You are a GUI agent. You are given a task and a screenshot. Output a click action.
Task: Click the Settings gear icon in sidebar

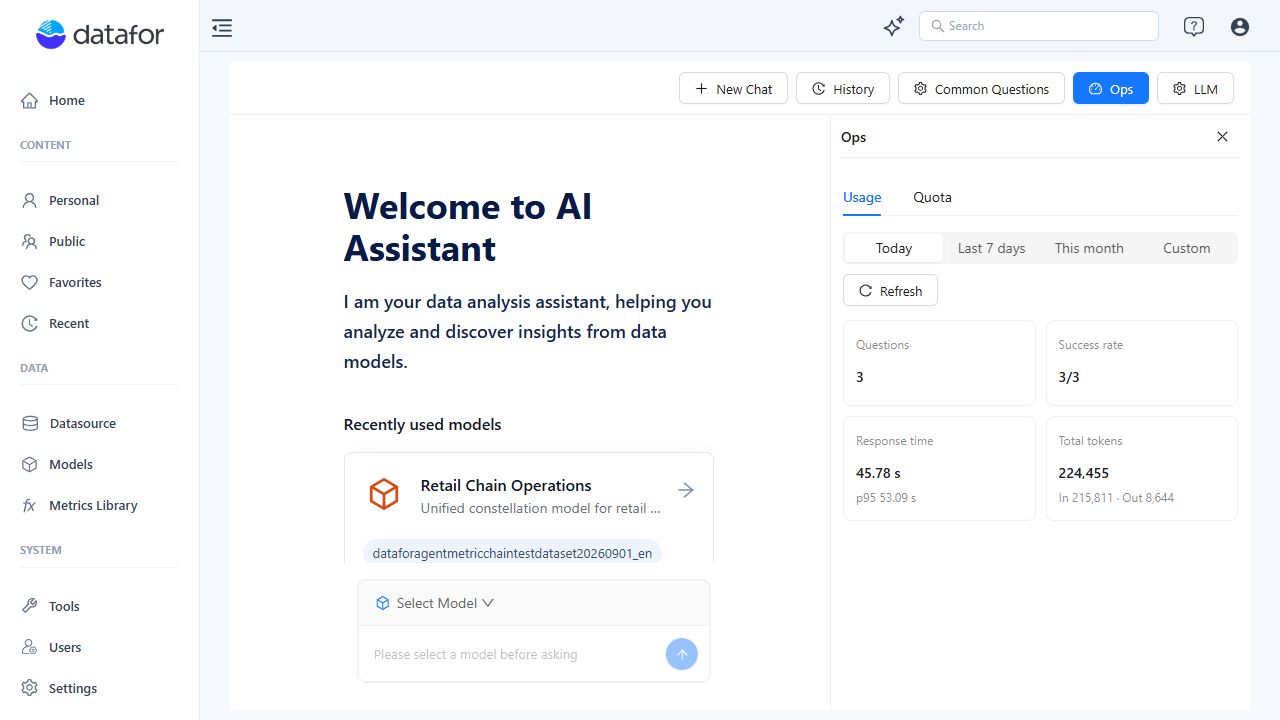(30, 688)
